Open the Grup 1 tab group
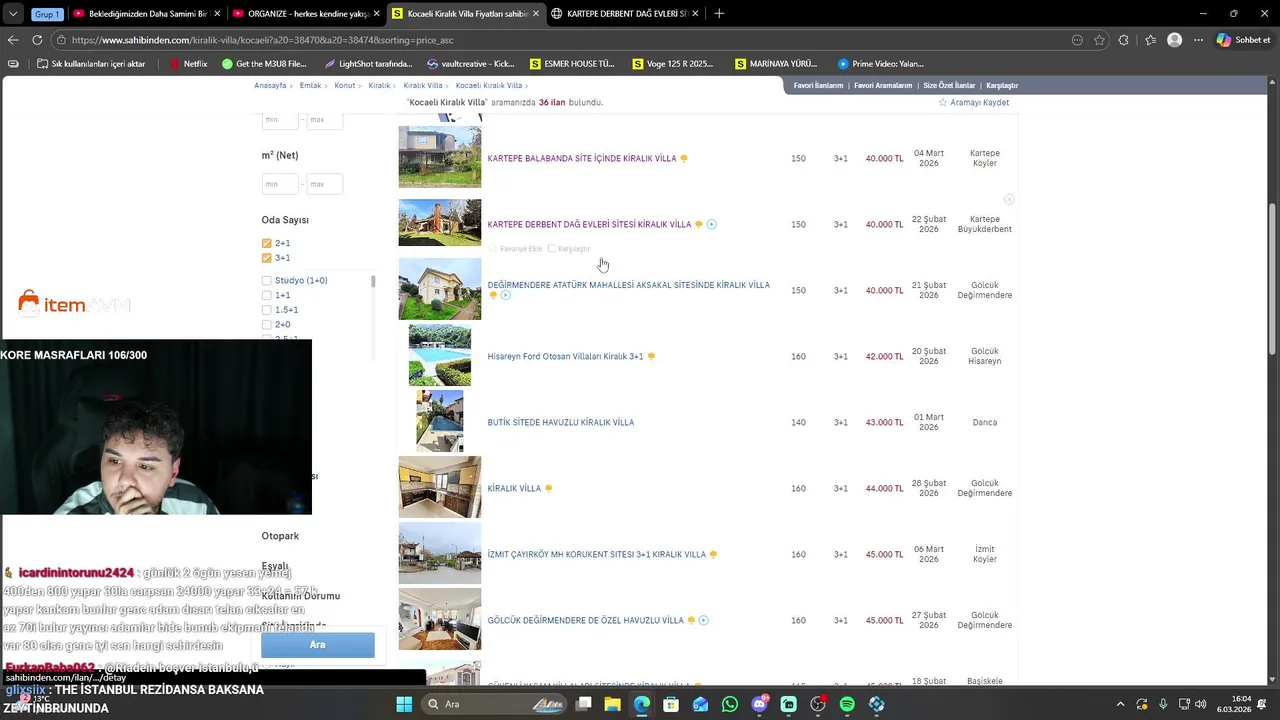 [x=46, y=14]
